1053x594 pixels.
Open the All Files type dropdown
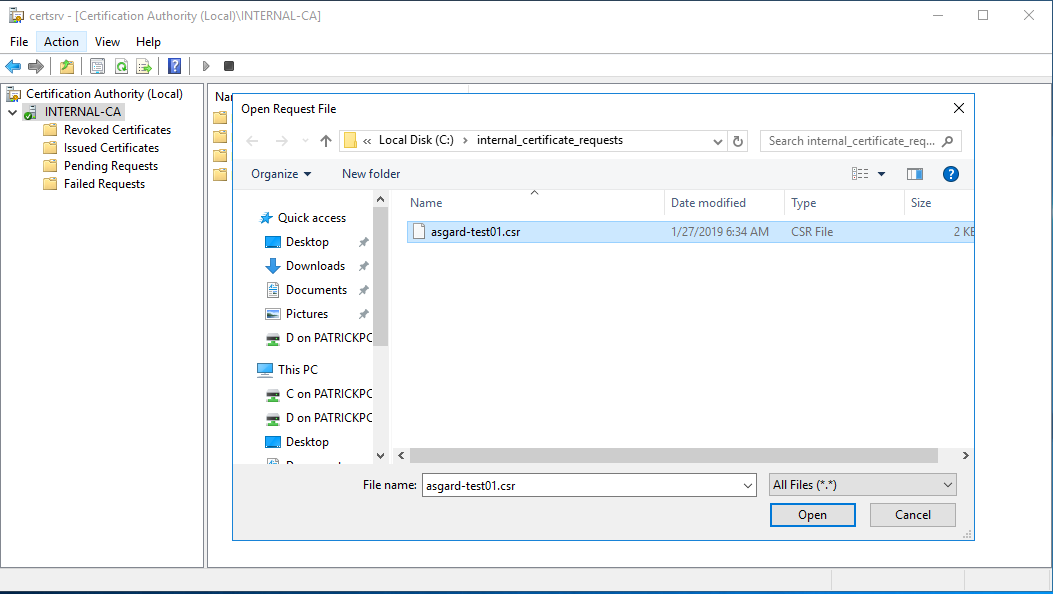(863, 485)
